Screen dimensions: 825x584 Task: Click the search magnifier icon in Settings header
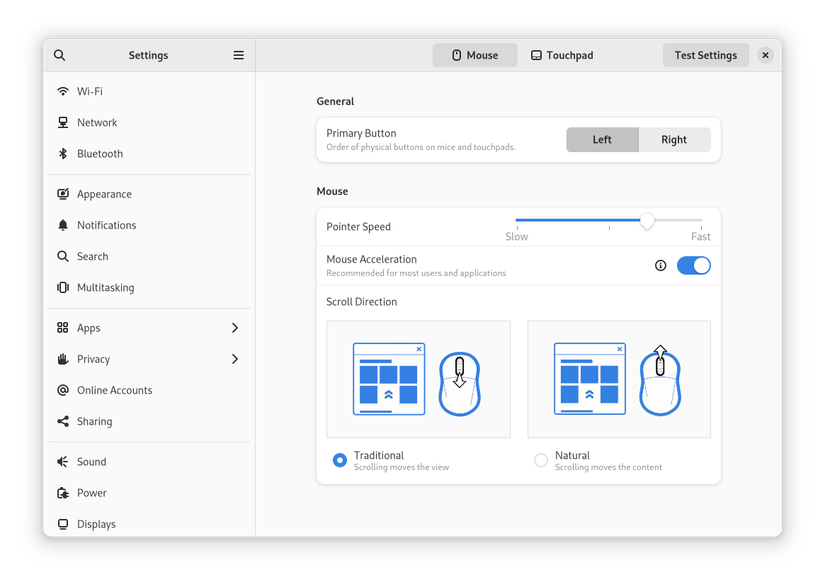coord(60,56)
